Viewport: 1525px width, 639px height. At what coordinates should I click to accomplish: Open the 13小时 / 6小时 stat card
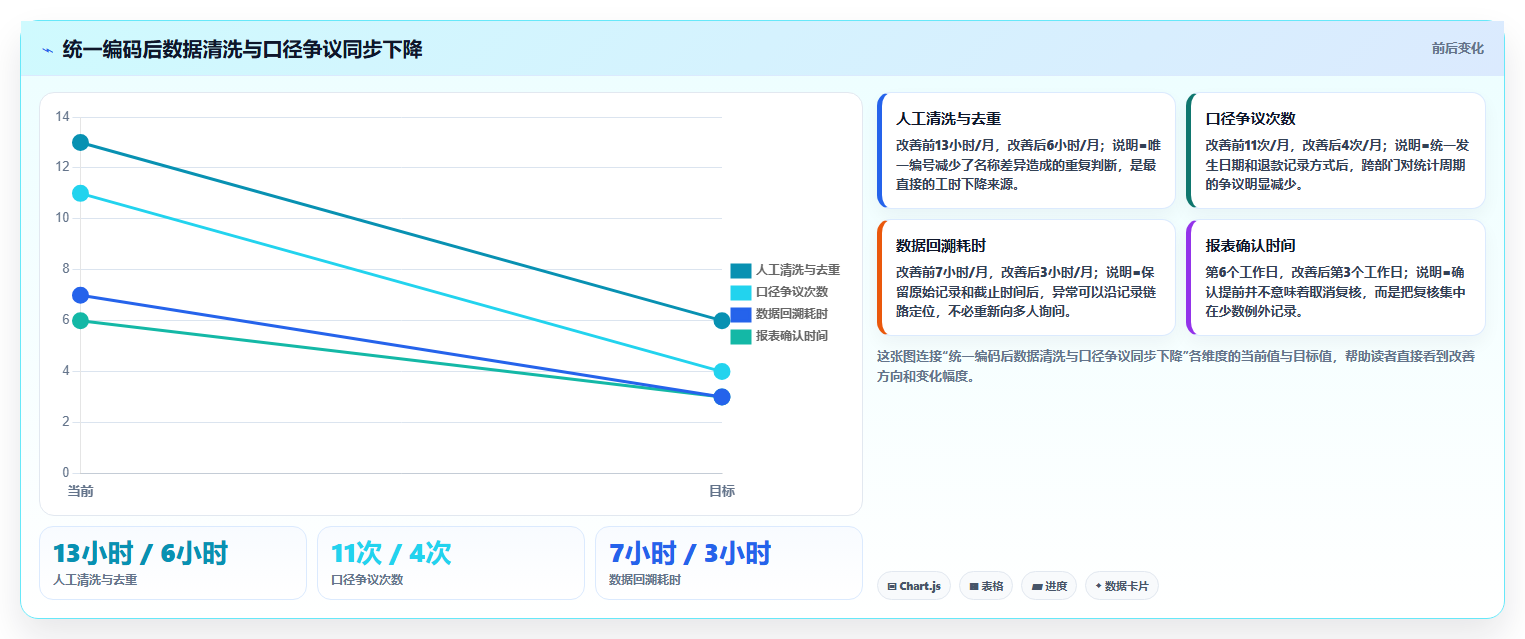[x=173, y=563]
